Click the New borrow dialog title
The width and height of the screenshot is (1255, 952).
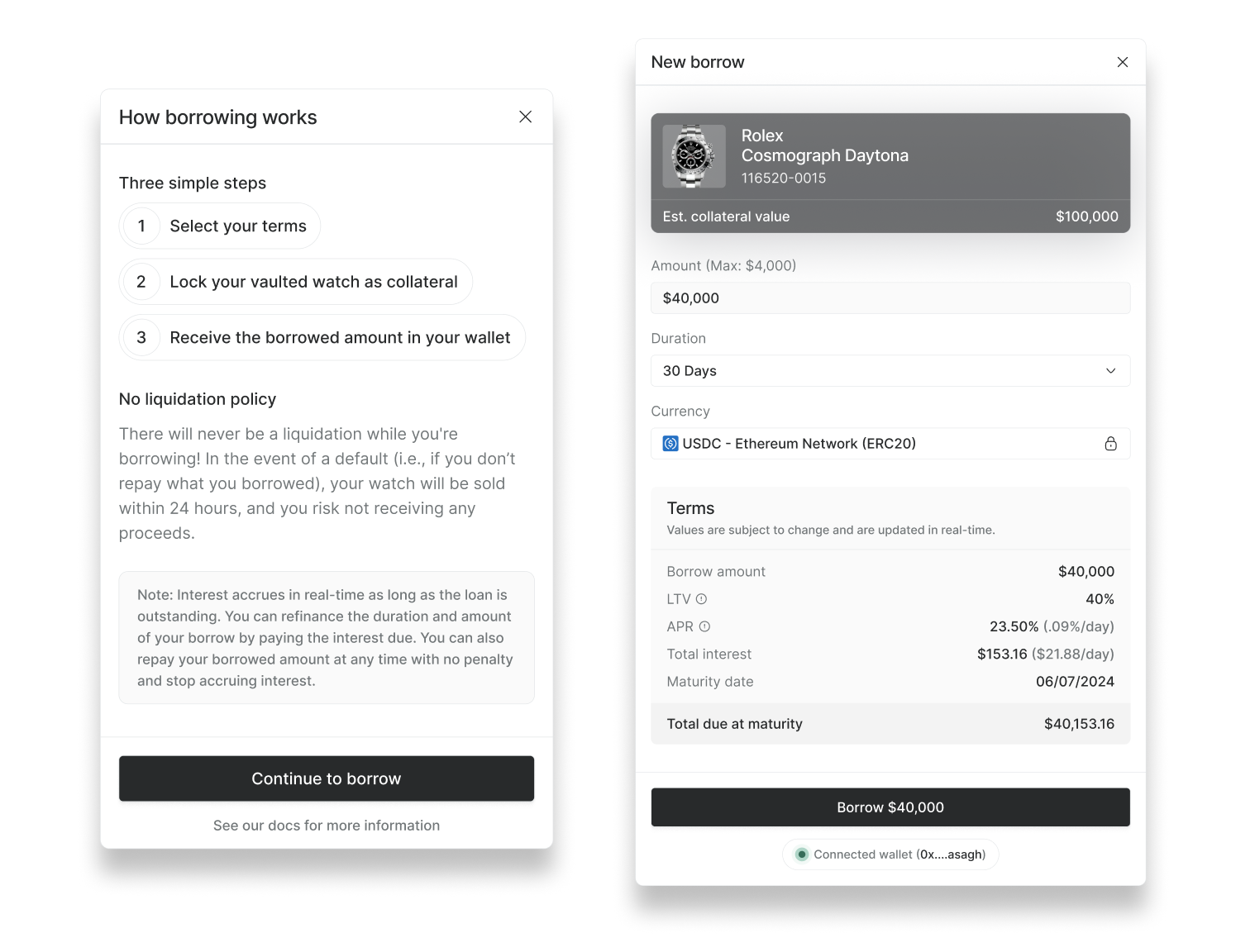pyautogui.click(x=698, y=62)
